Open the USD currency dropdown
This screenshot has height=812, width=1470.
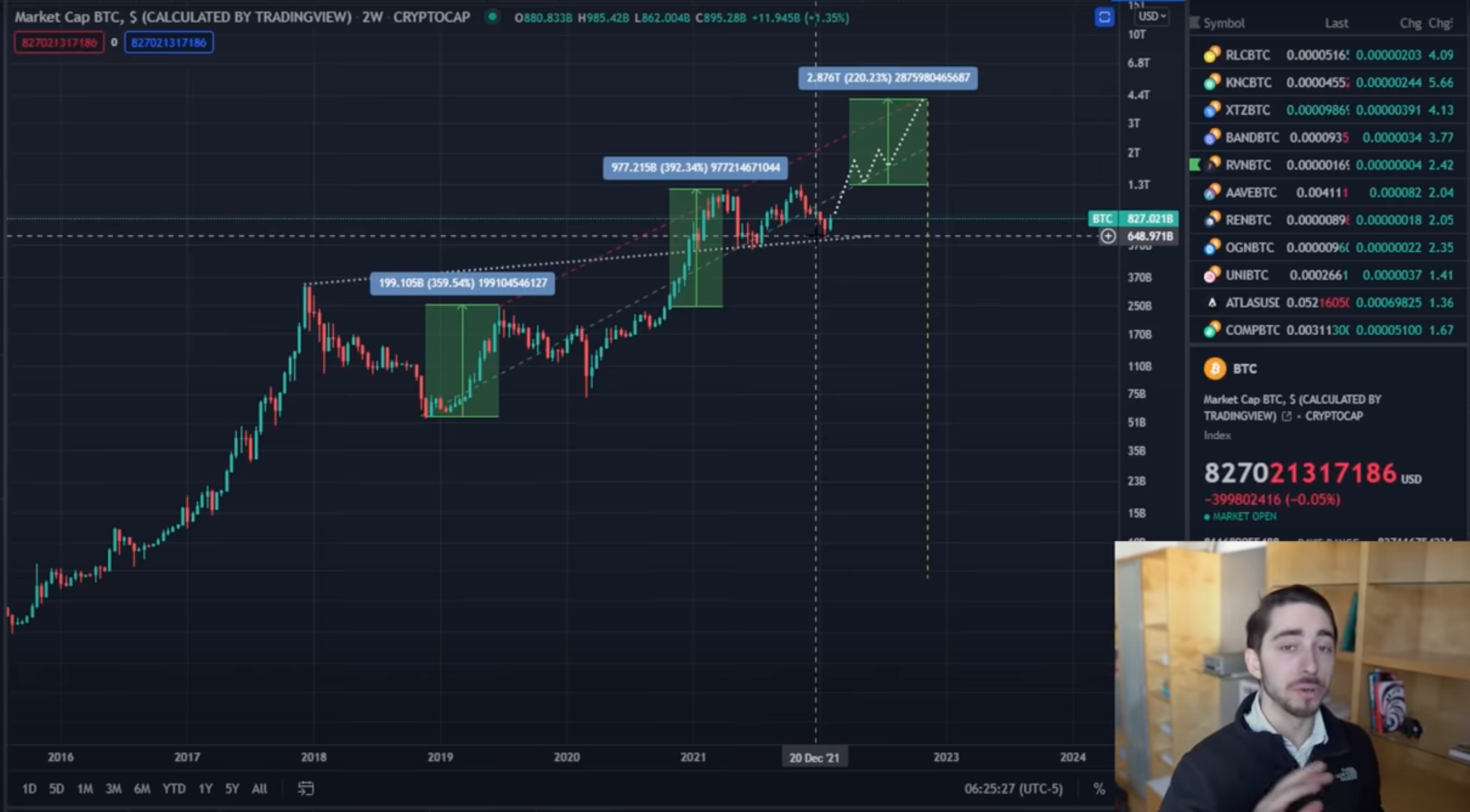click(1151, 17)
